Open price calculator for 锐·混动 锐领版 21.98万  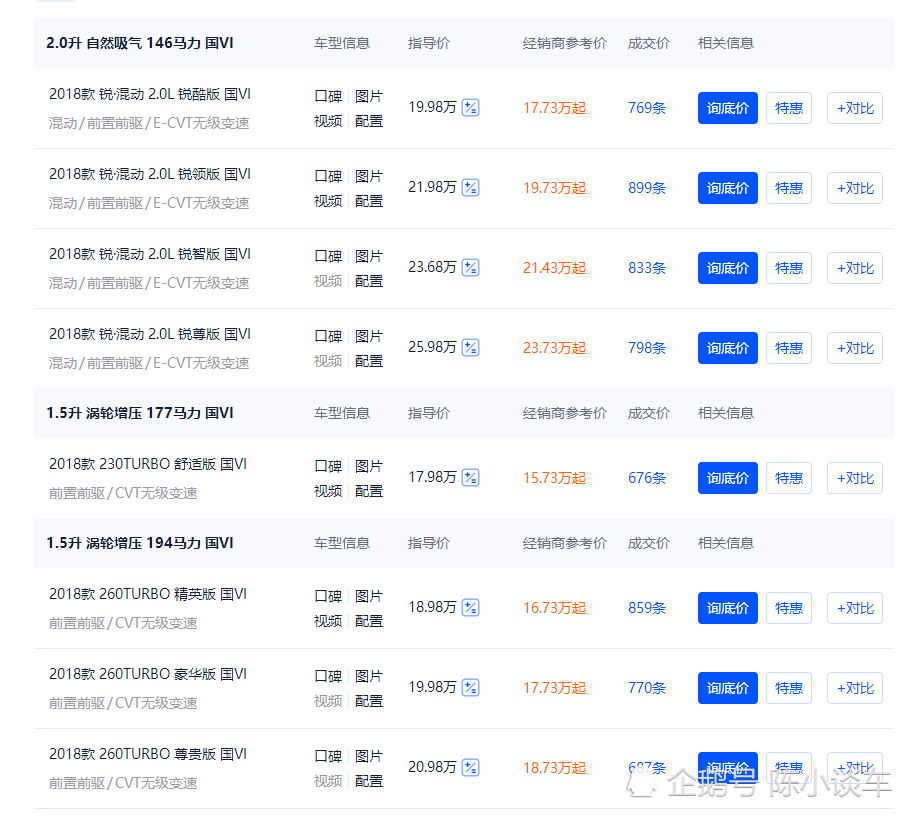click(x=471, y=188)
